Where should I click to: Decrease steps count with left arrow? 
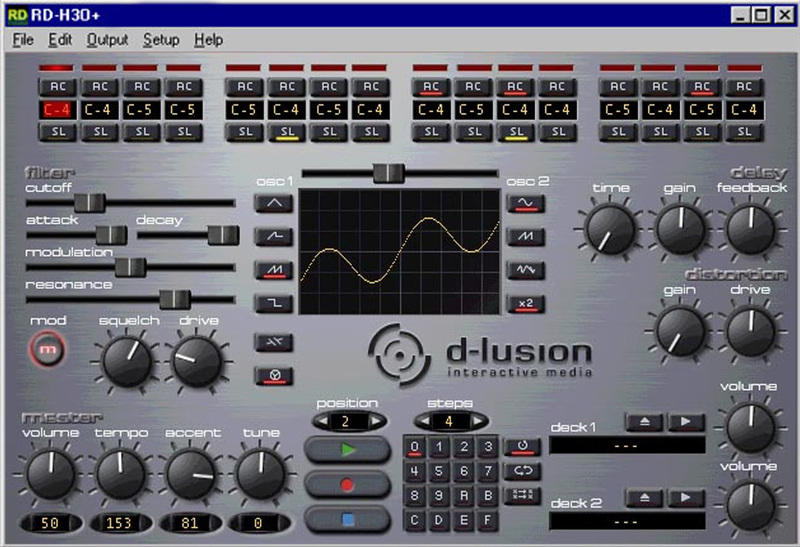pos(424,421)
